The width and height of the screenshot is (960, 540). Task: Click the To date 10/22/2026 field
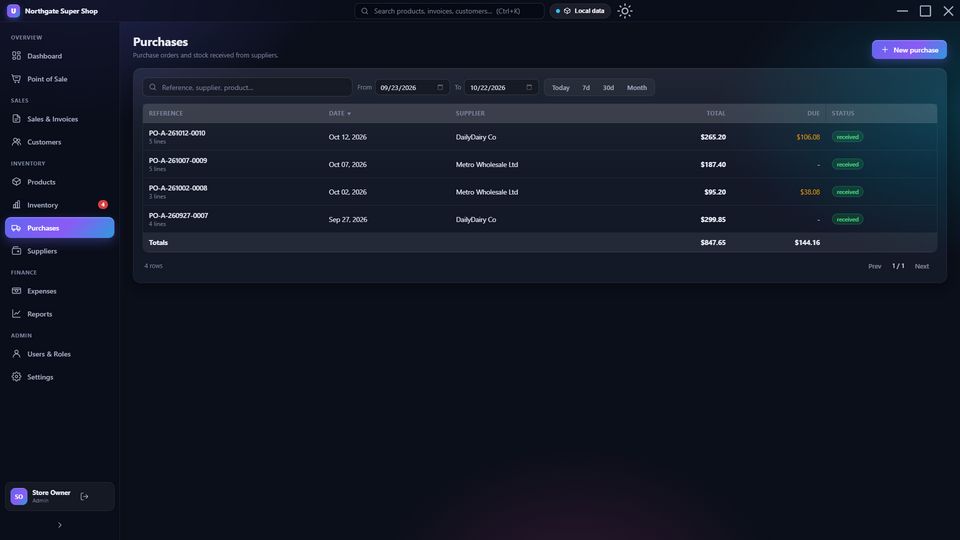501,88
